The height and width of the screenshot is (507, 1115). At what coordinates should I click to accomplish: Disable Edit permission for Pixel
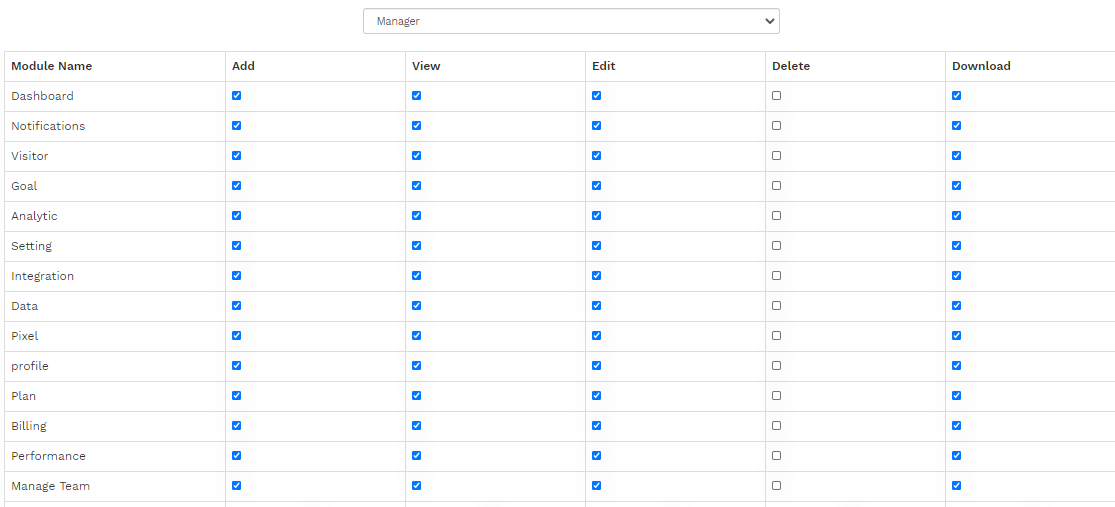click(597, 335)
